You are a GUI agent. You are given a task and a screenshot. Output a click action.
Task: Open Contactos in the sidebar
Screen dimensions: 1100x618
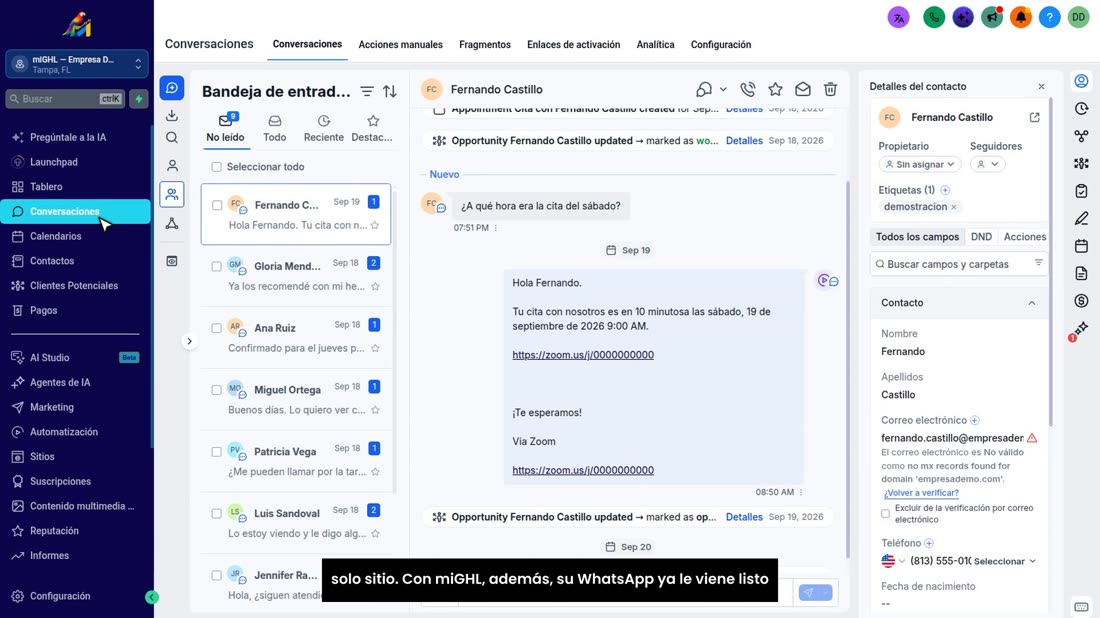(51, 261)
